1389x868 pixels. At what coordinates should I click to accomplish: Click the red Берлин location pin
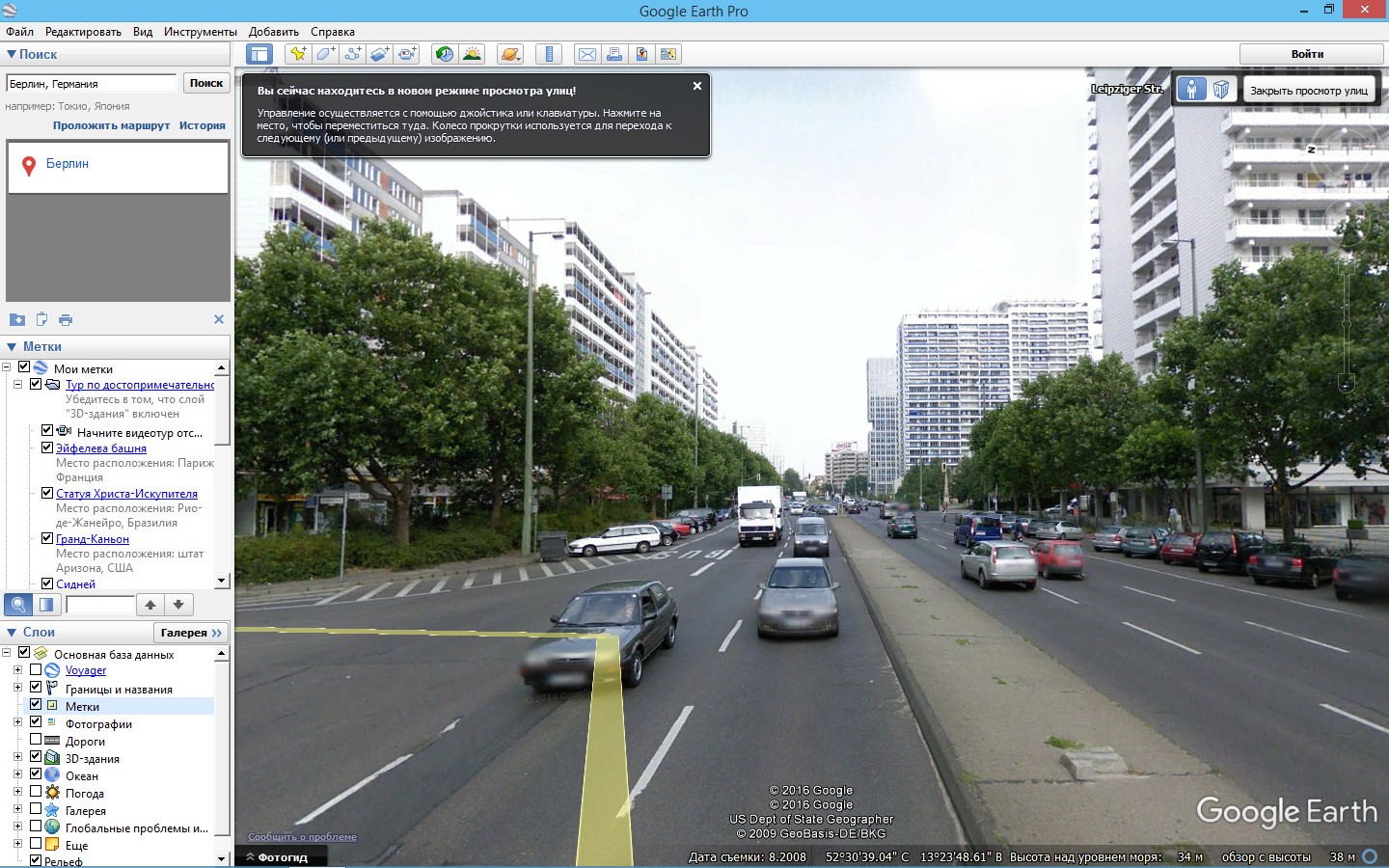click(29, 165)
